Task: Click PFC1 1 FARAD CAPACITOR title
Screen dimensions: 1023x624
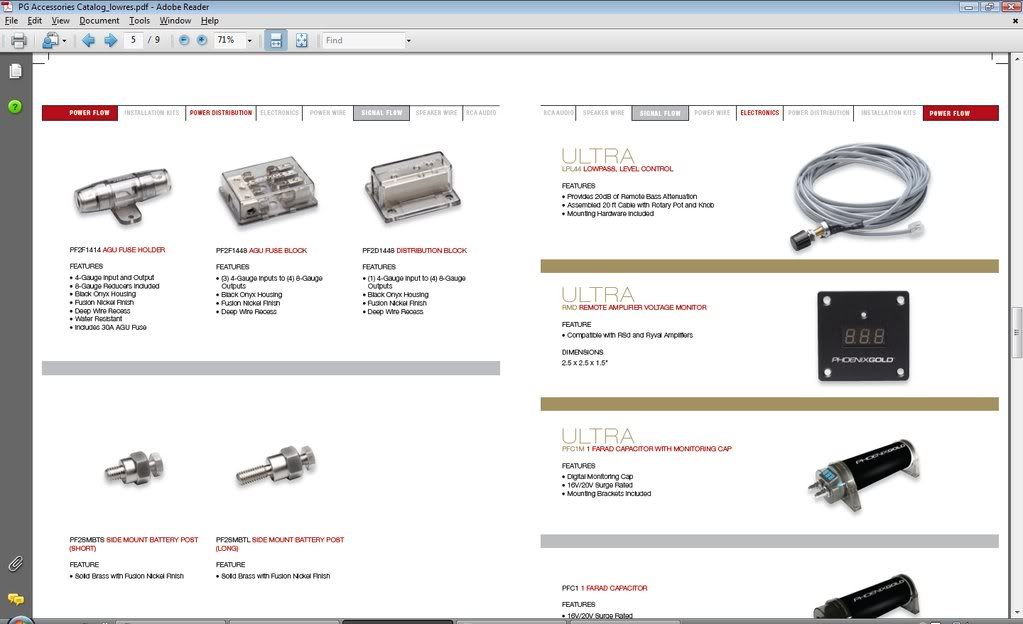Action: pyautogui.click(x=604, y=588)
